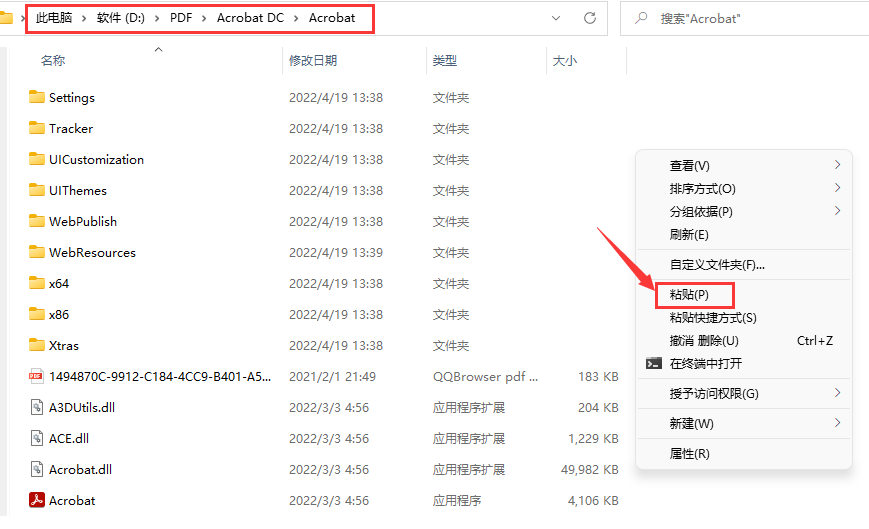The width and height of the screenshot is (869, 529).
Task: Click the 1,229 KB size cell
Action: click(593, 439)
